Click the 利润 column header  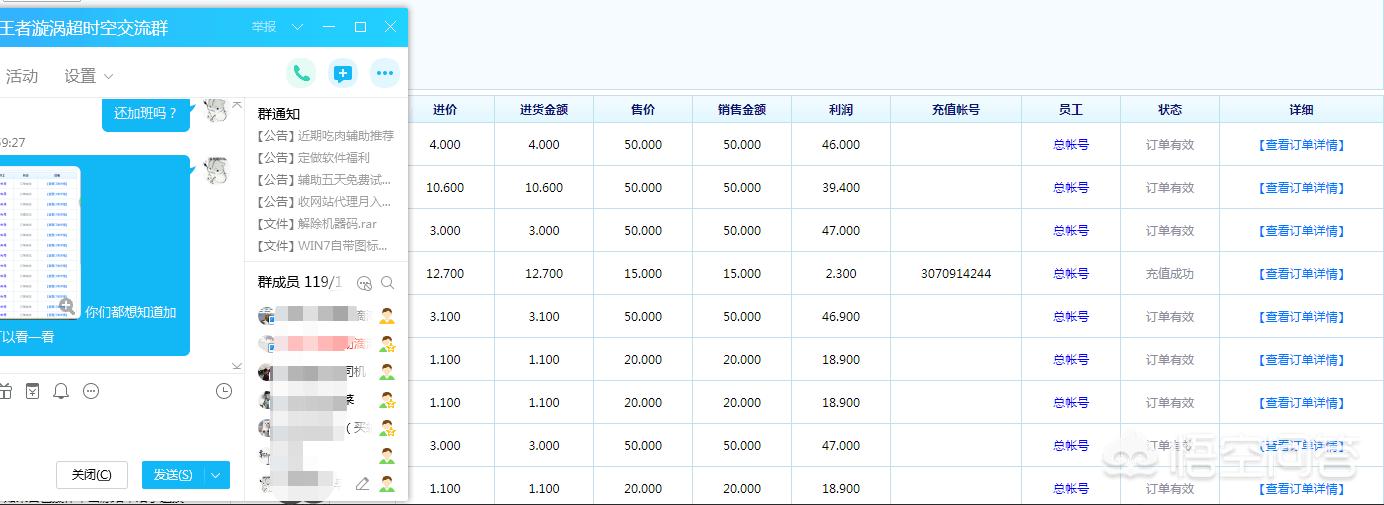click(841, 110)
